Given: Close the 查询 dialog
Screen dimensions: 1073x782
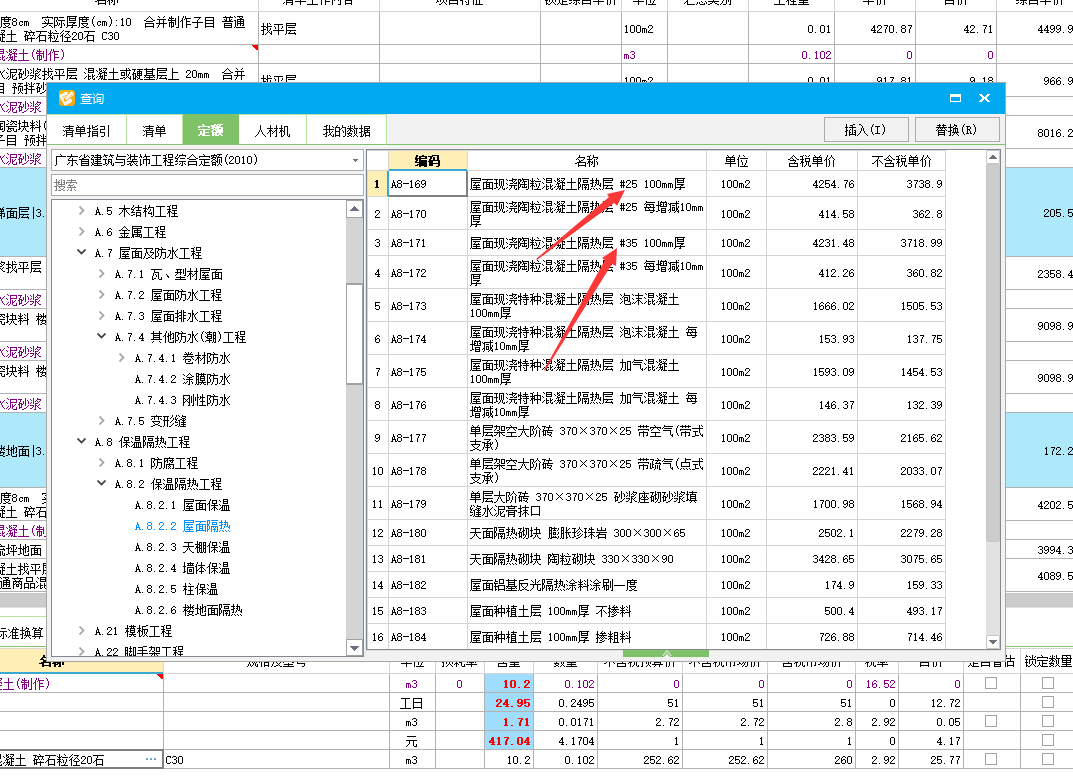Looking at the screenshot, I should [x=985, y=99].
